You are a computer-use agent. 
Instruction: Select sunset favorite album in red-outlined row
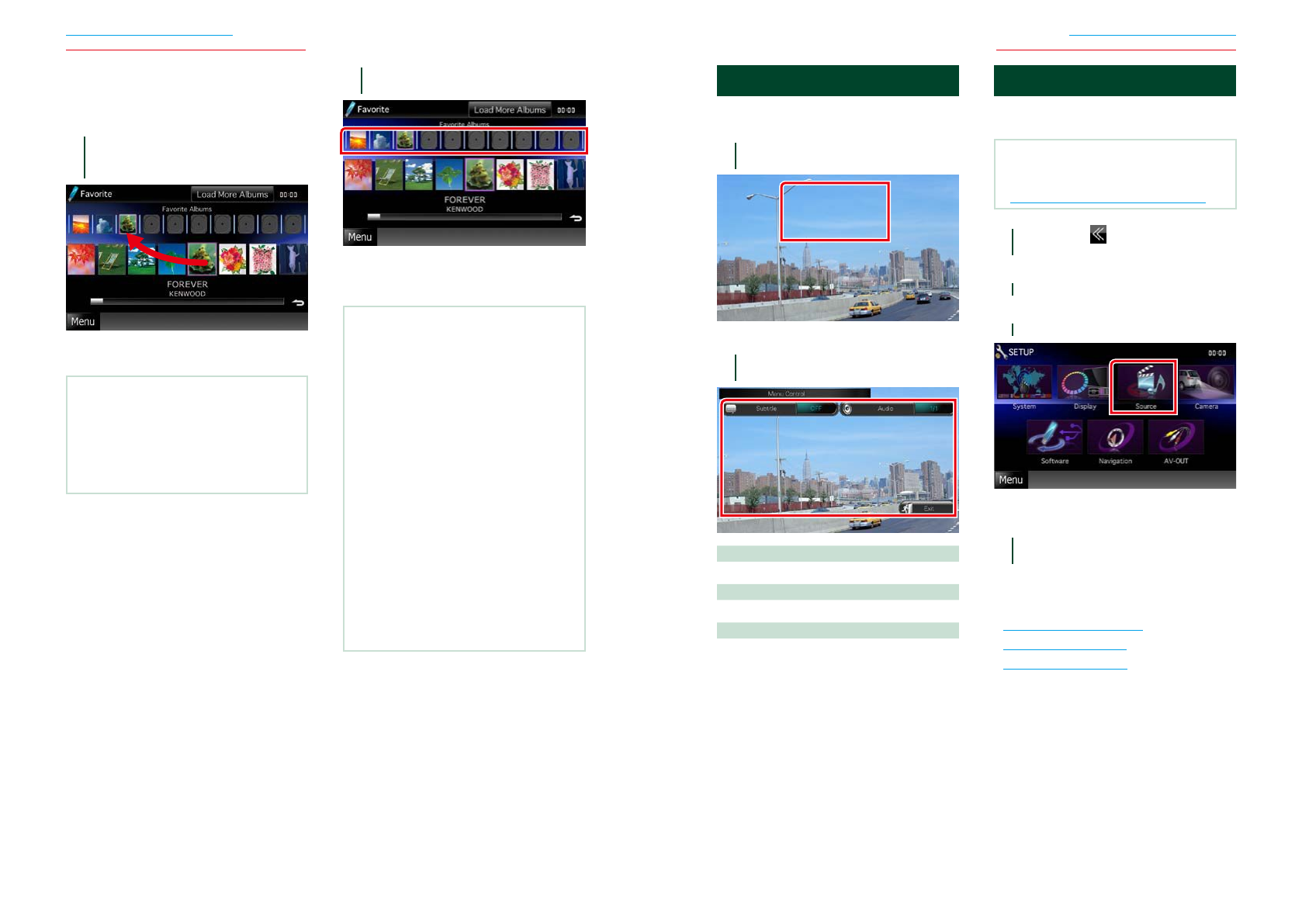tap(358, 141)
